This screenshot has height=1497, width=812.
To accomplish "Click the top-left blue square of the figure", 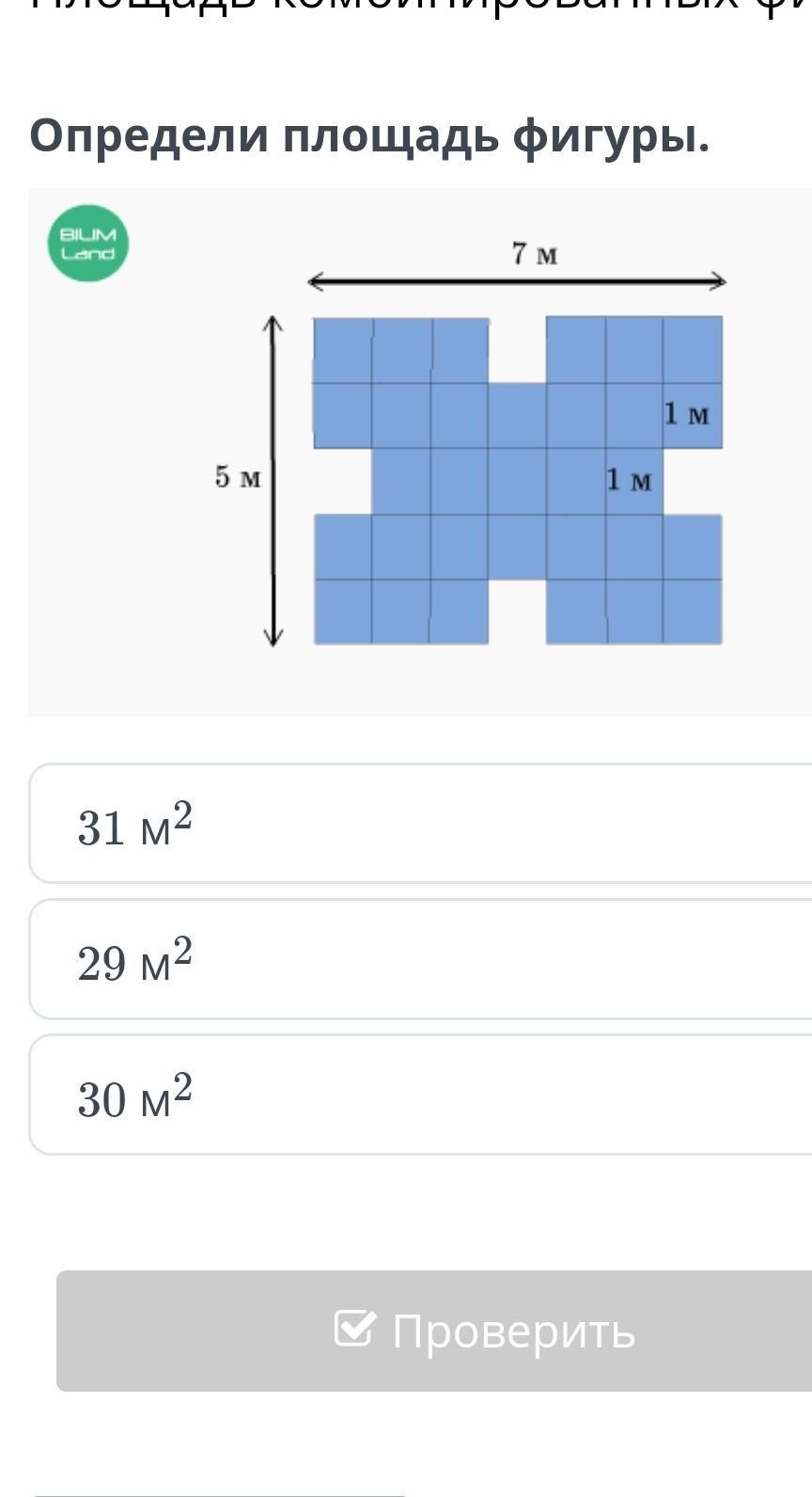I will 342,349.
